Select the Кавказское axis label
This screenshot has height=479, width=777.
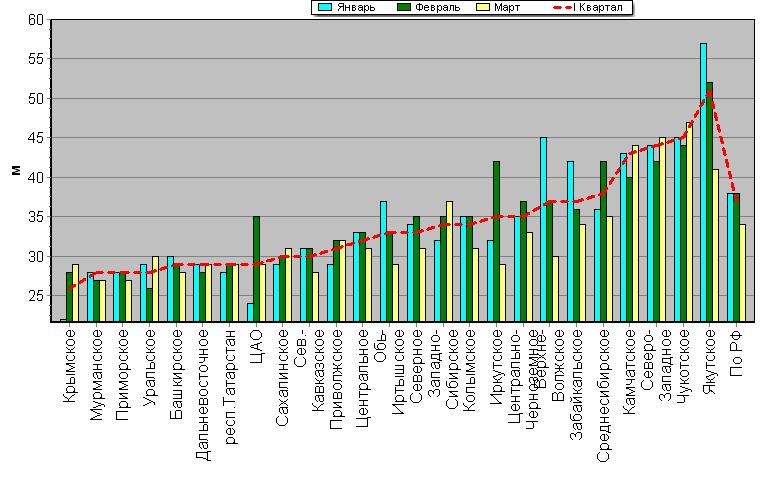tap(318, 371)
